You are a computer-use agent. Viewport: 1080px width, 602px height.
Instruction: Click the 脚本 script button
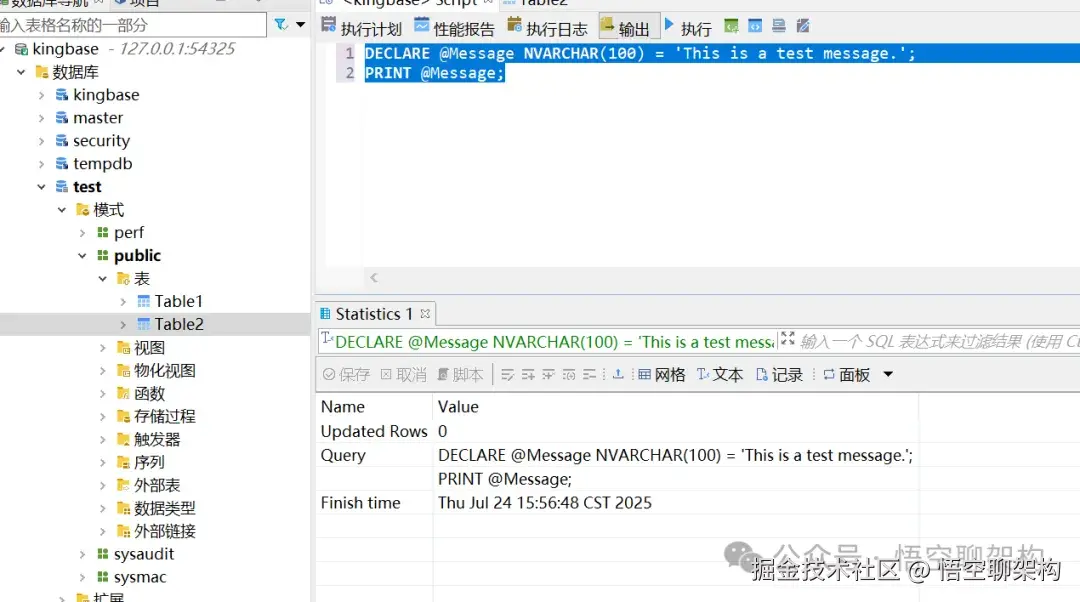pos(460,375)
